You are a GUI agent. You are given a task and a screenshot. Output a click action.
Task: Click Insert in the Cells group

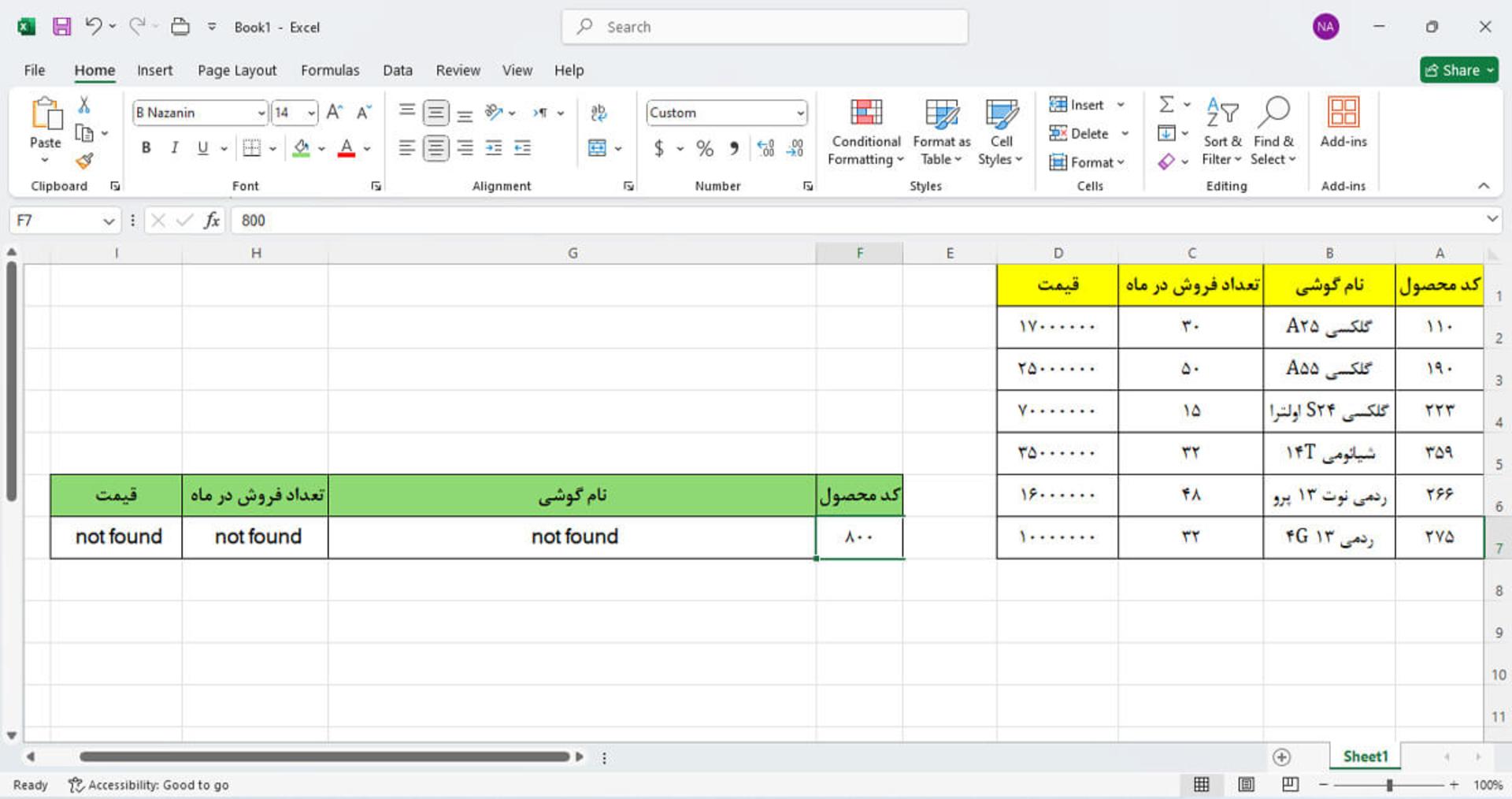pyautogui.click(x=1087, y=105)
